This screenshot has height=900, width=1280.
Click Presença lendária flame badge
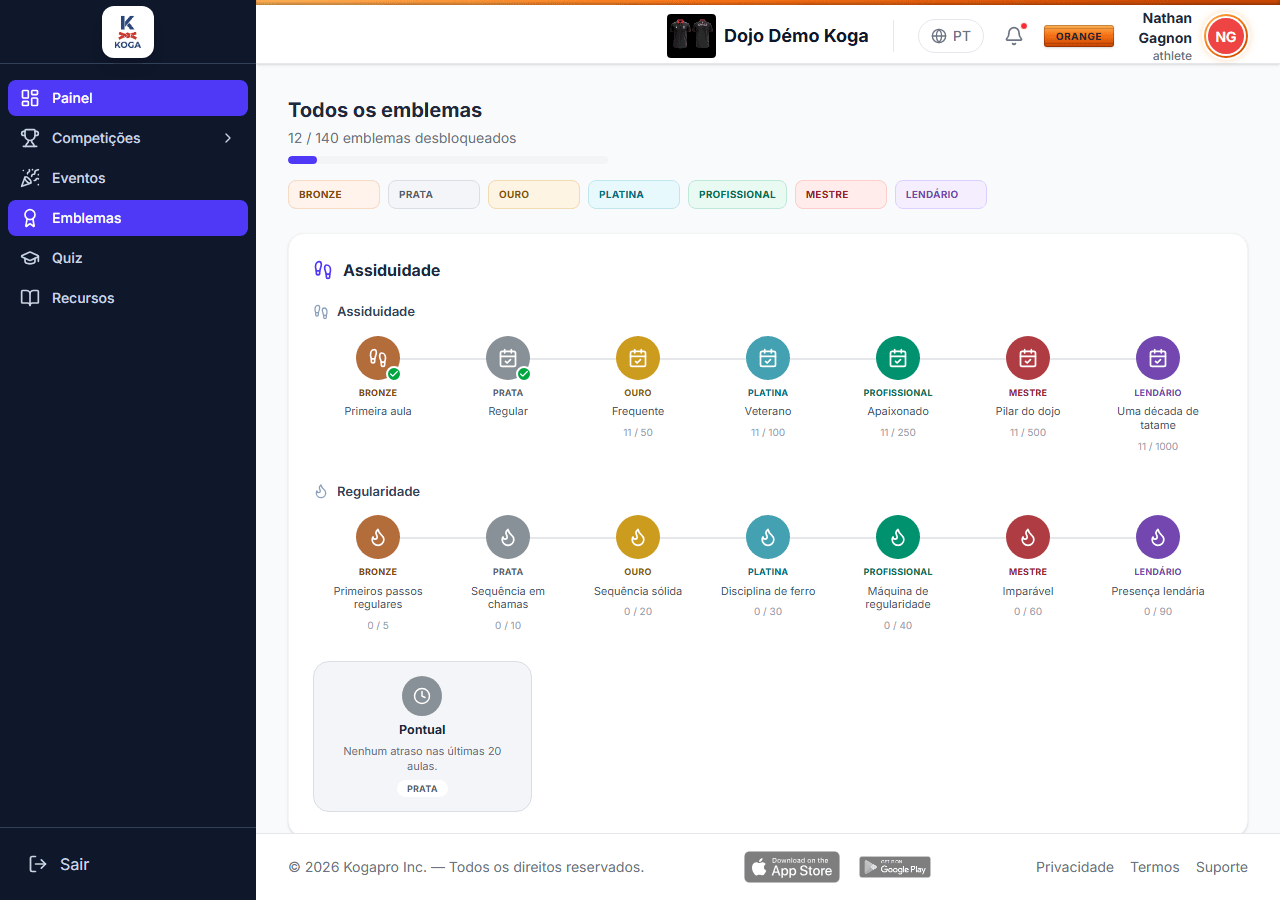coord(1158,537)
